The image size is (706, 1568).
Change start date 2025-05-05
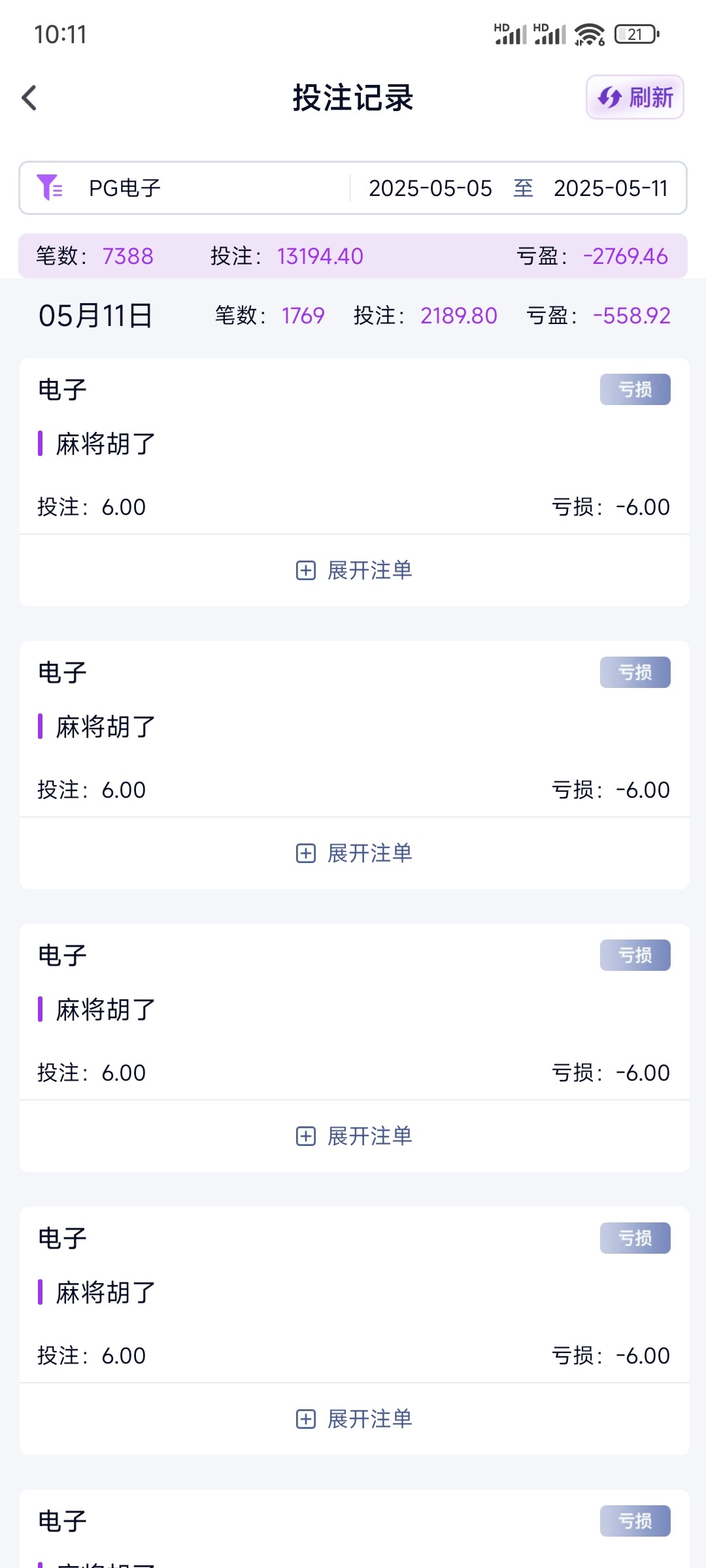[430, 188]
